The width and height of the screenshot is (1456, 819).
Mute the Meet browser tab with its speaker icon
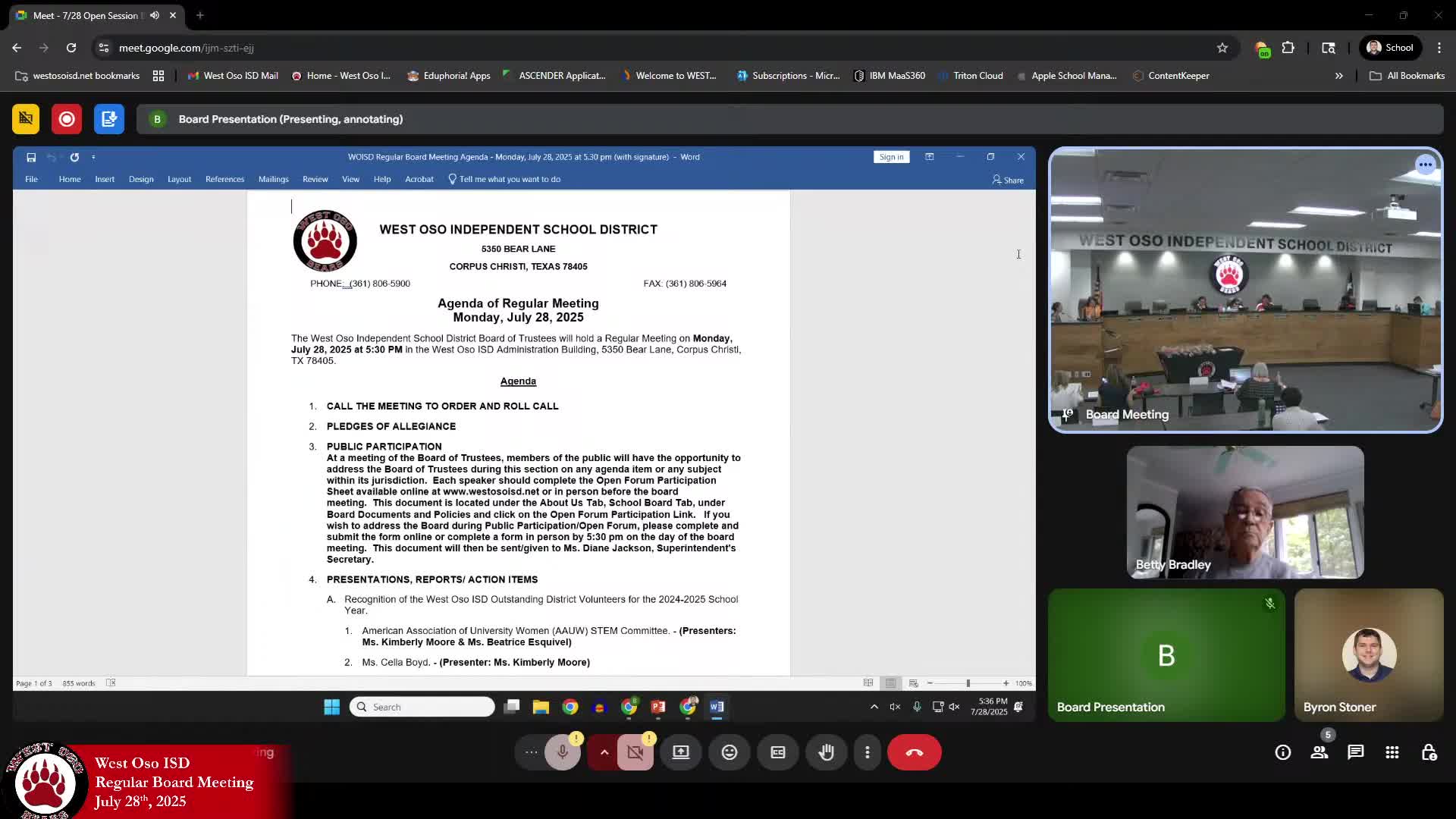pyautogui.click(x=155, y=15)
